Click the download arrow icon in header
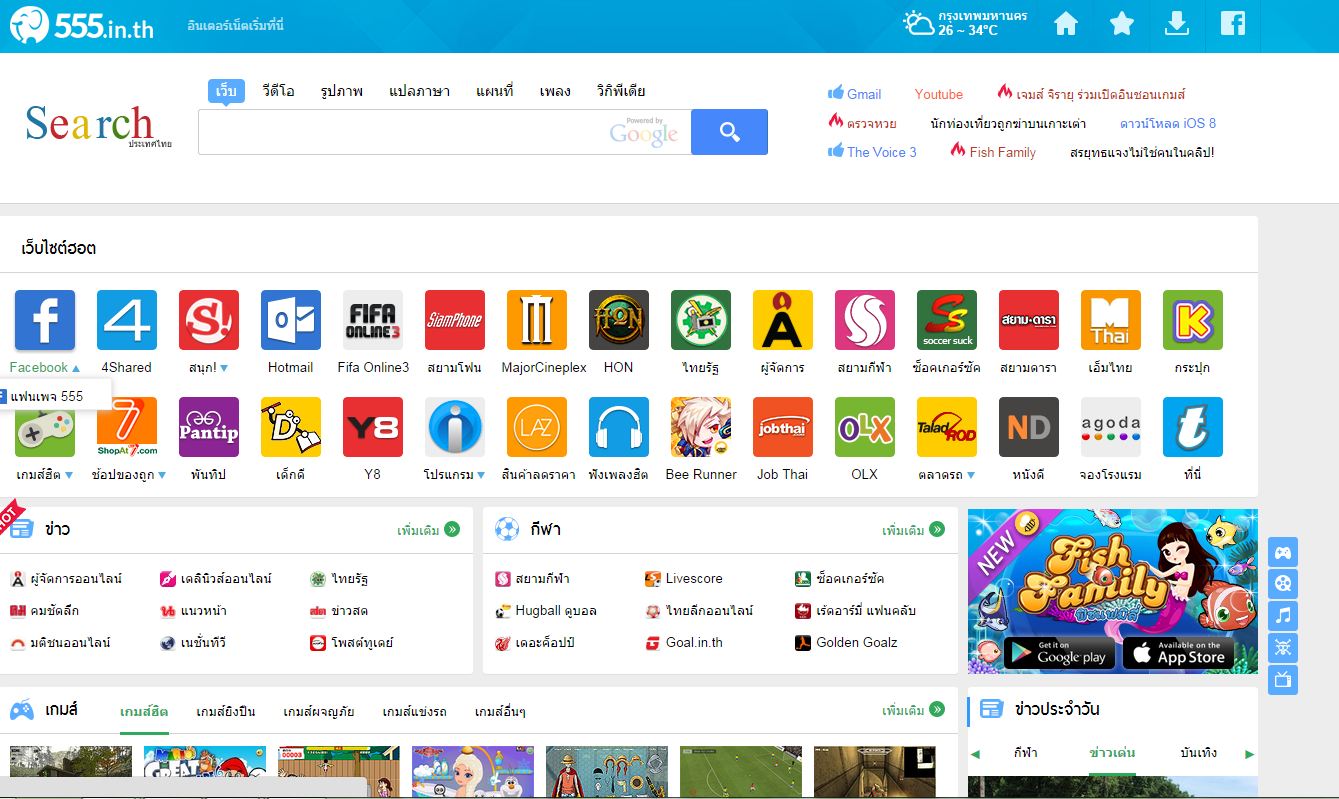1339x799 pixels. tap(1177, 24)
